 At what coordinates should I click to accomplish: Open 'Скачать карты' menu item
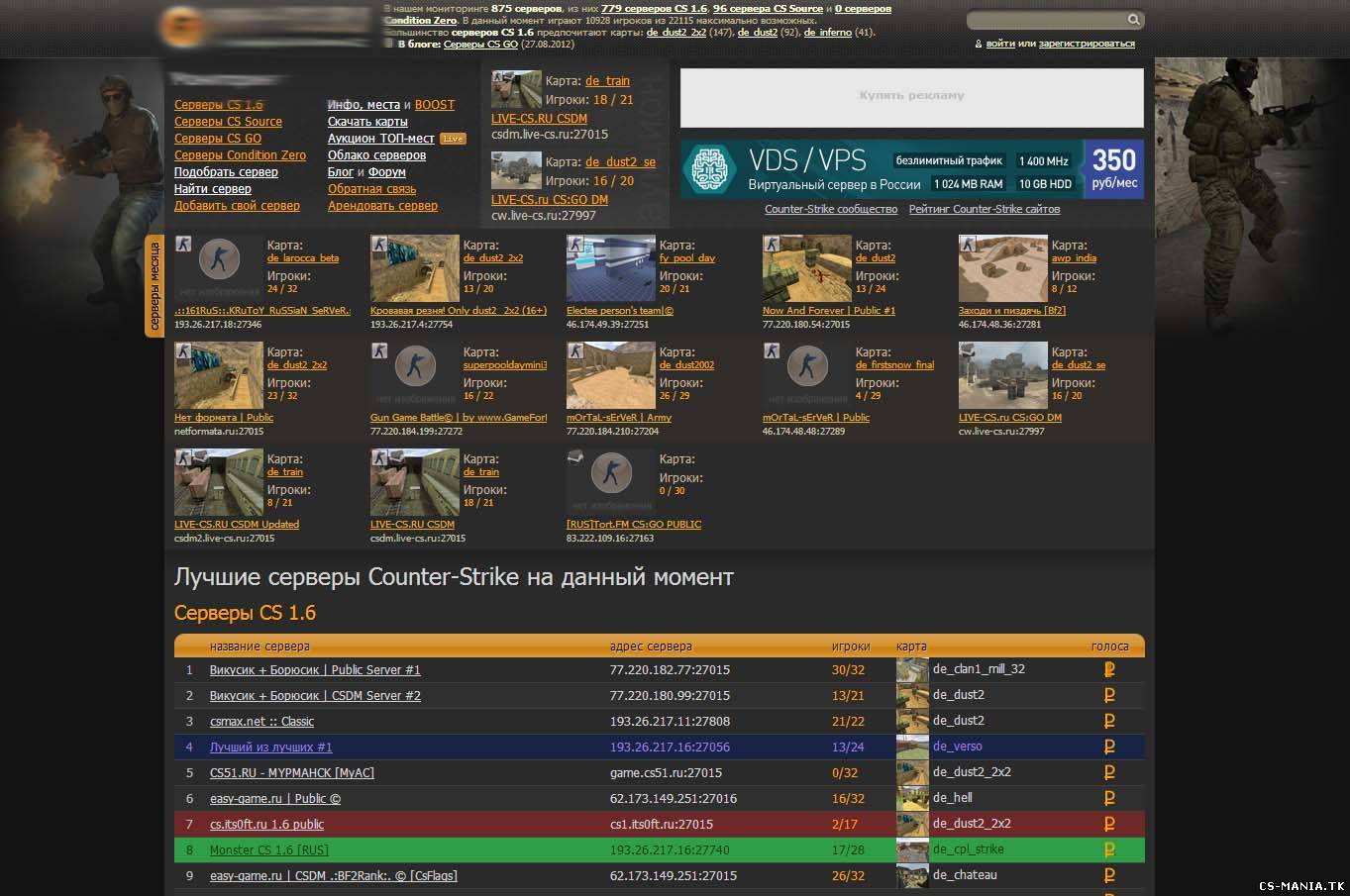tap(367, 122)
